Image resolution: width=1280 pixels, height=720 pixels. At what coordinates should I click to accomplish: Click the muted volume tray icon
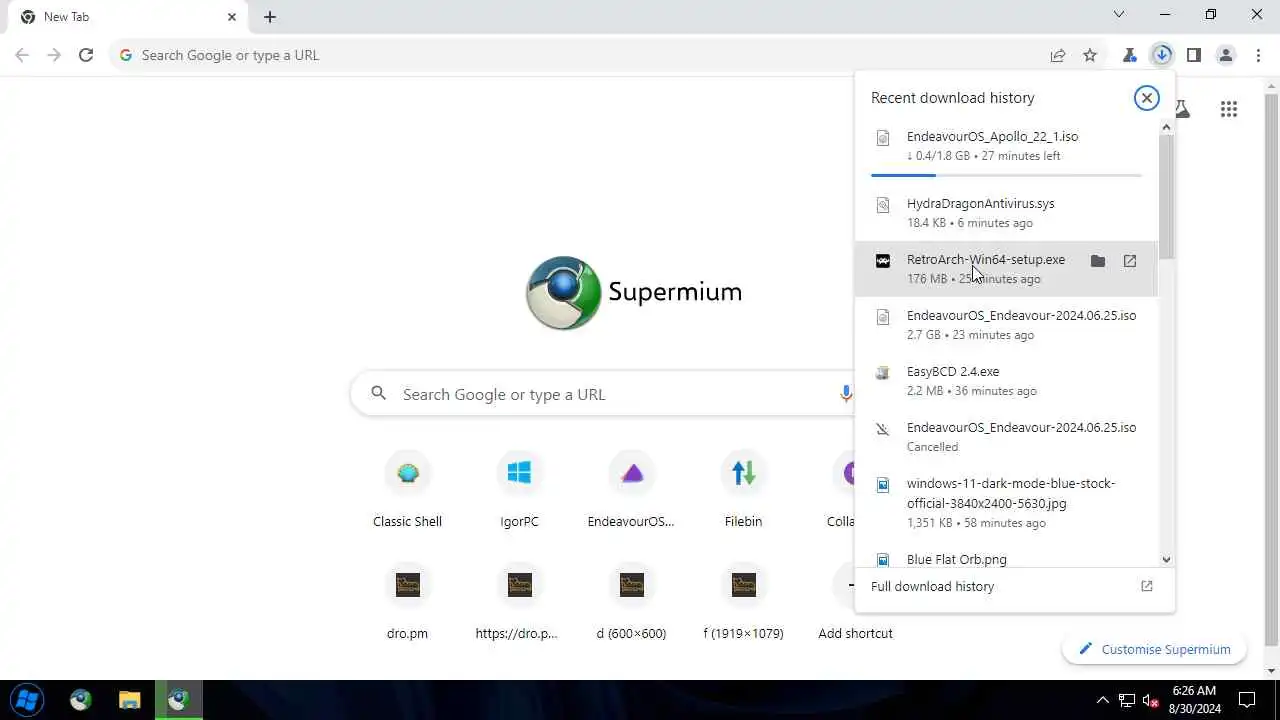click(1151, 700)
